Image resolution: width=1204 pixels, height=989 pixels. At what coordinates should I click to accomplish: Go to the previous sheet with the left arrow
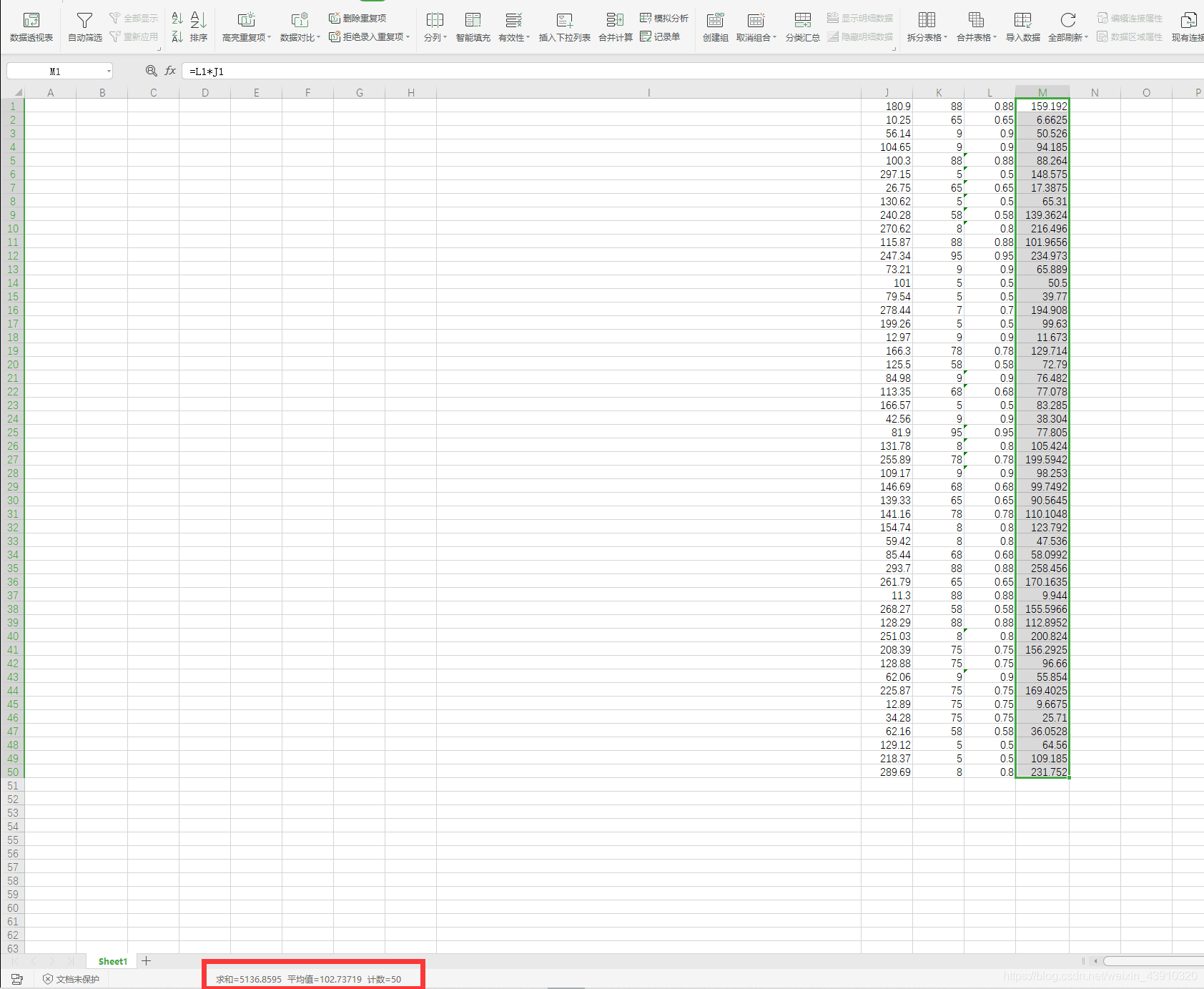click(x=34, y=961)
